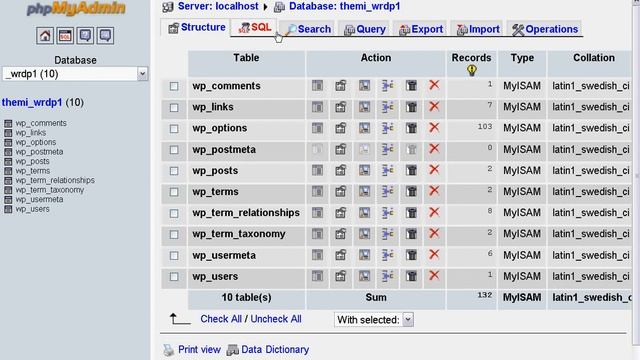Check the wp_links checkbox
This screenshot has height=360, width=640.
[x=174, y=107]
